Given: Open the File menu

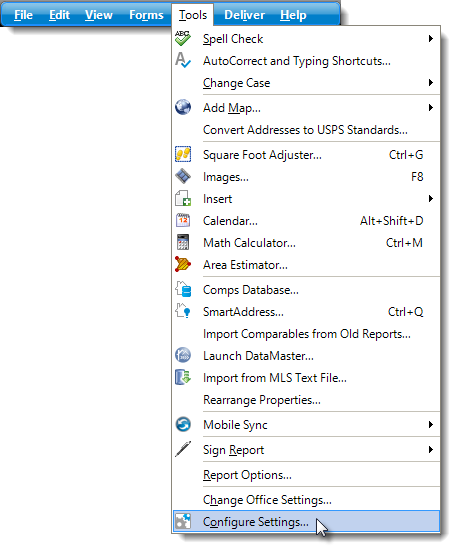Looking at the screenshot, I should pyautogui.click(x=23, y=15).
